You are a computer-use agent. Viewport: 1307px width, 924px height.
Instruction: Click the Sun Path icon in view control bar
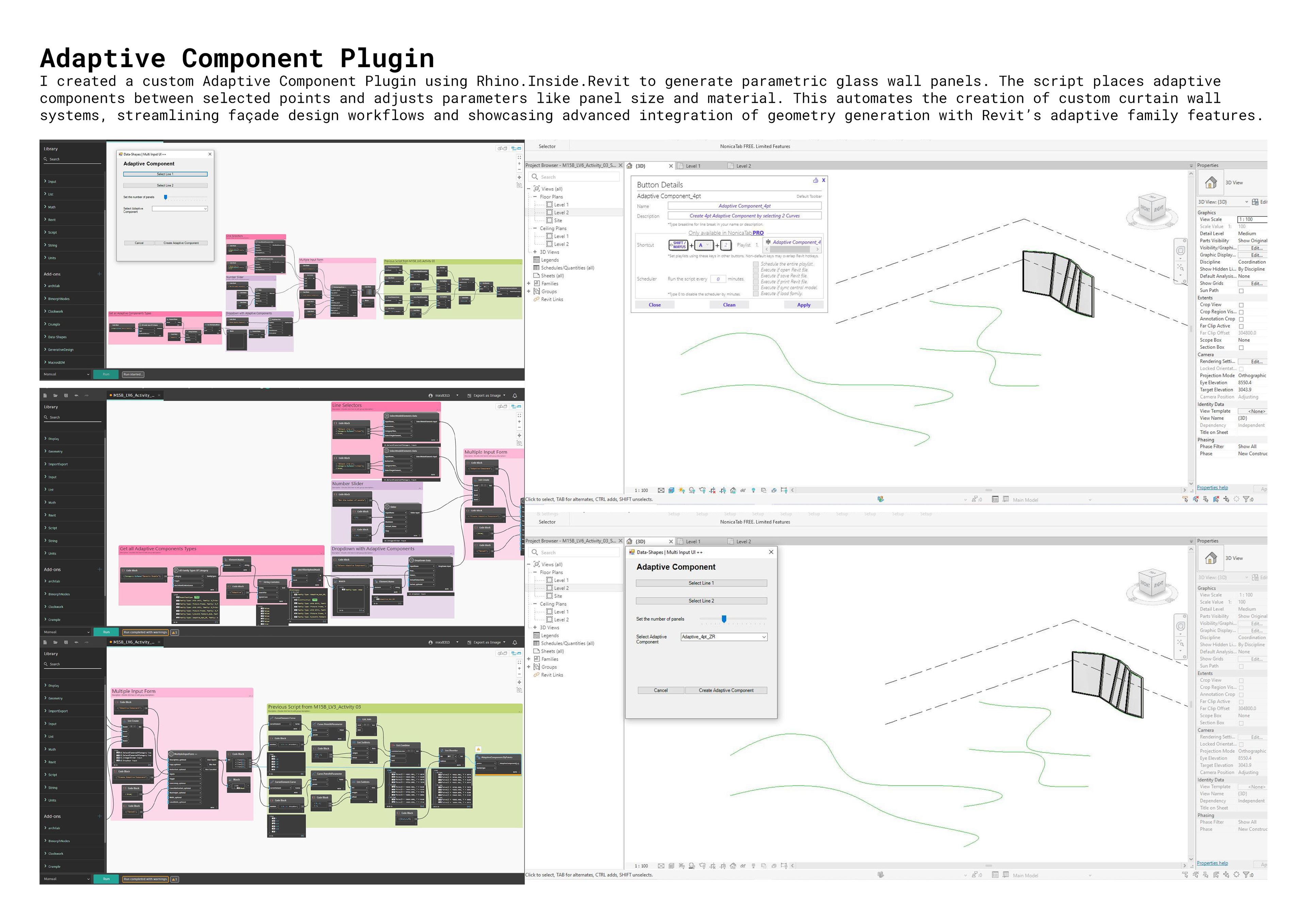pyautogui.click(x=681, y=490)
